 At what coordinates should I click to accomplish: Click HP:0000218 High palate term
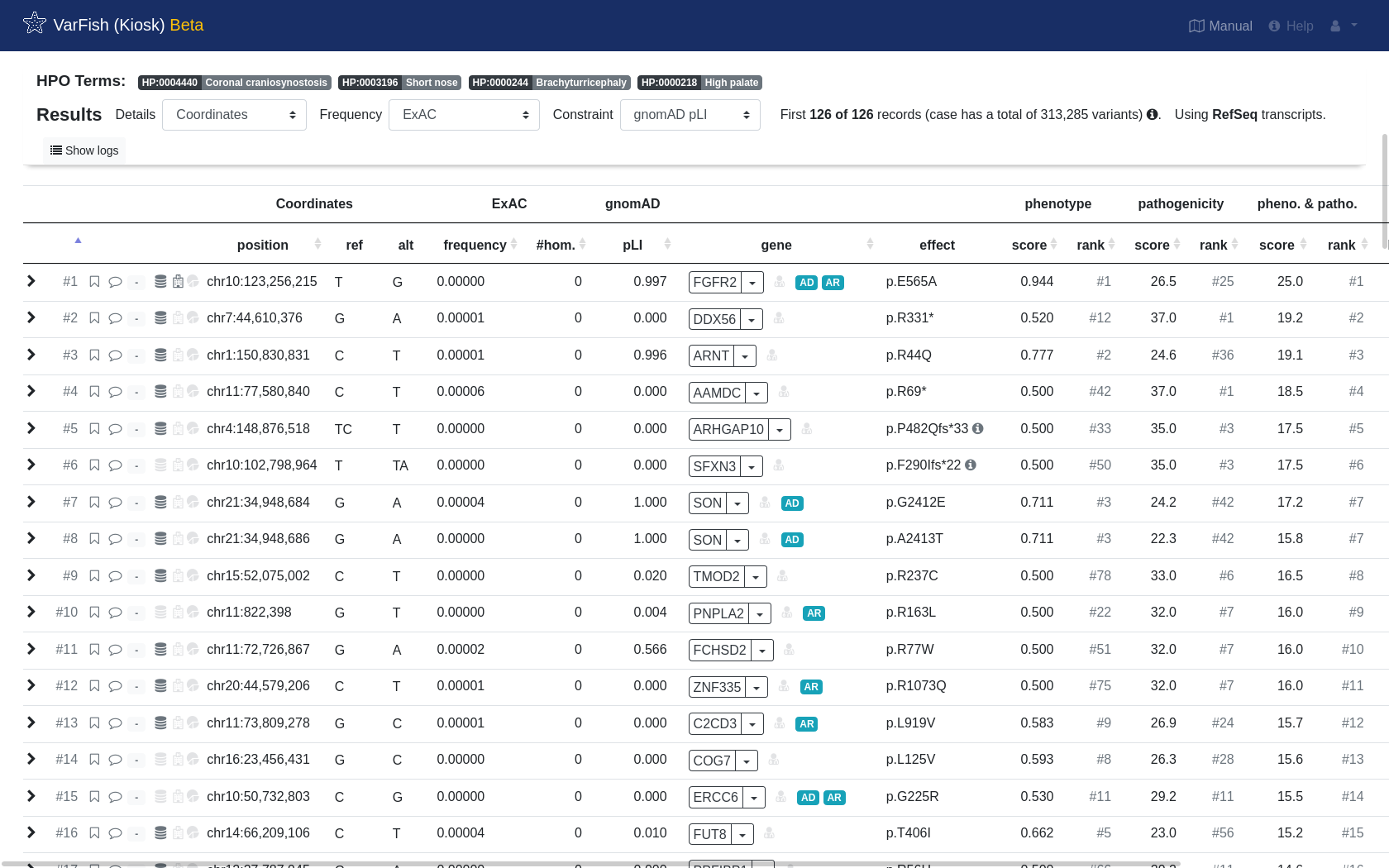[x=699, y=83]
